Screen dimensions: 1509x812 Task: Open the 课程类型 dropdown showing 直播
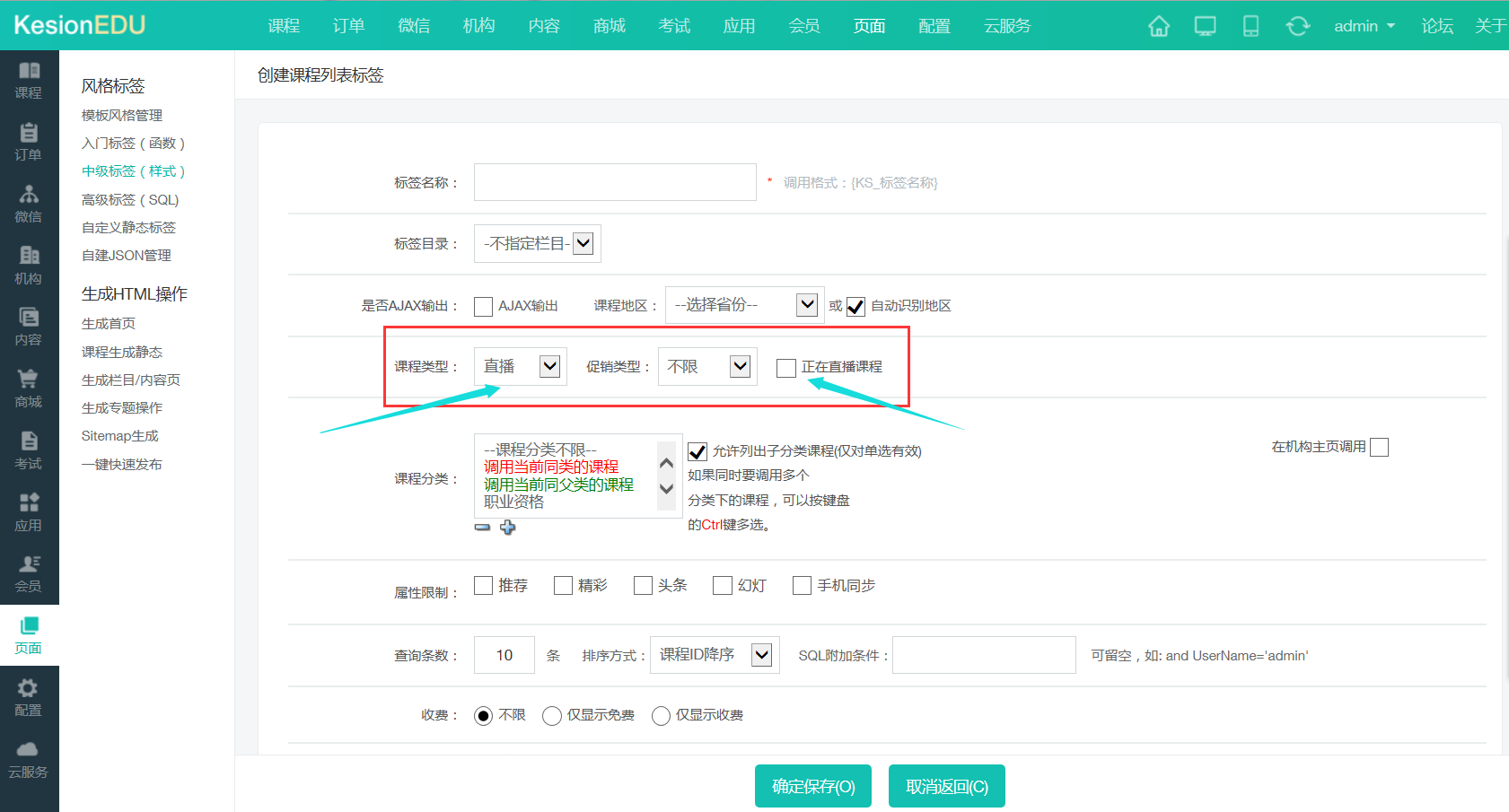point(521,366)
